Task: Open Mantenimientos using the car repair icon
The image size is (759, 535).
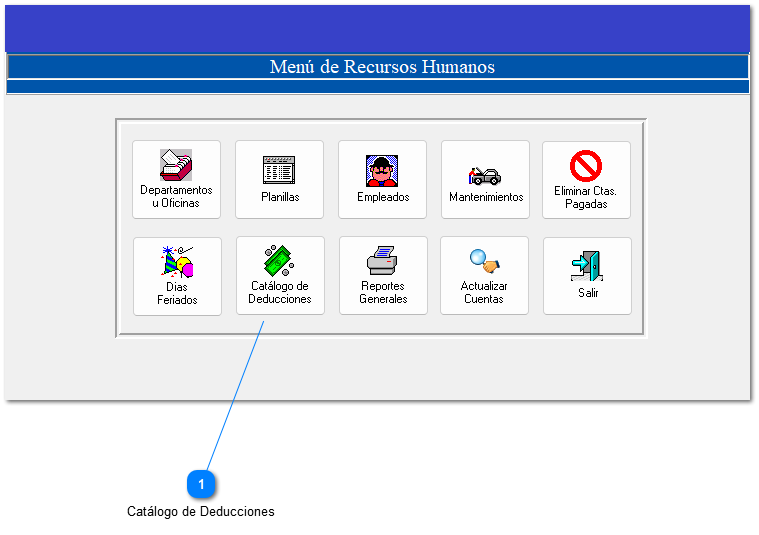Action: pyautogui.click(x=485, y=175)
